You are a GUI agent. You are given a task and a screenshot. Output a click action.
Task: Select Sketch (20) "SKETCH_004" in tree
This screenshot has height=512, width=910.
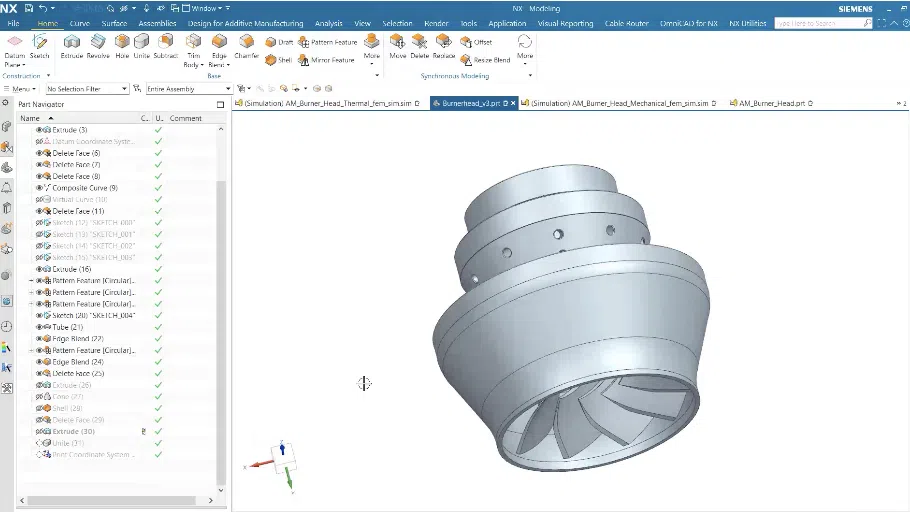coord(93,316)
